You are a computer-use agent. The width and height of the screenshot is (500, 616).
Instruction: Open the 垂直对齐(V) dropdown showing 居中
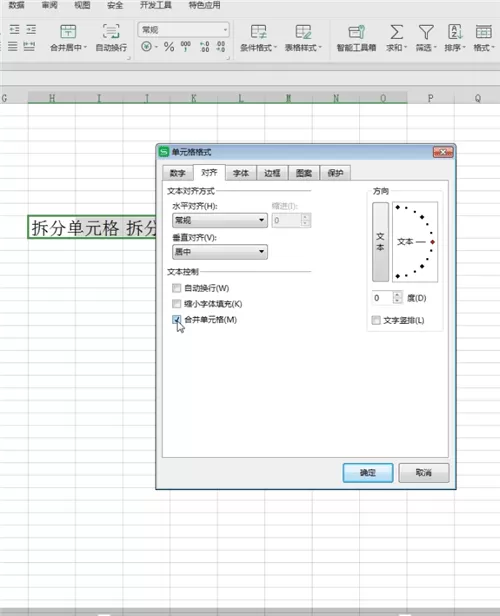pos(220,252)
